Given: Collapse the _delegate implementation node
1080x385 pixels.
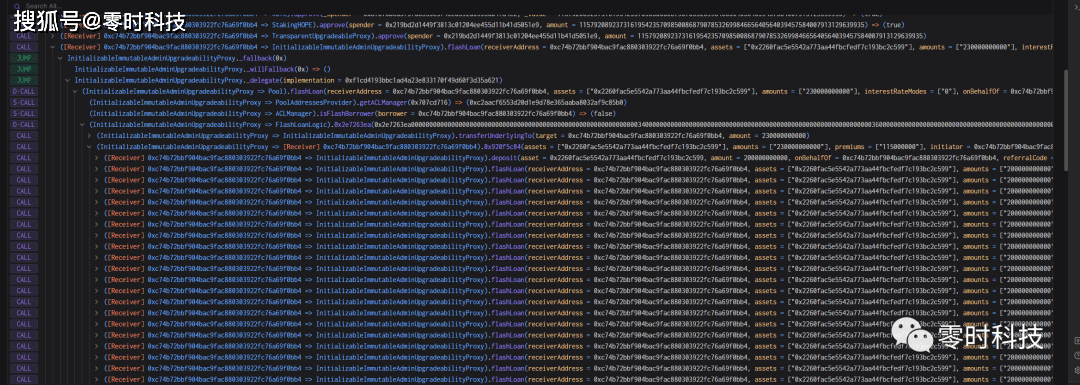Looking at the screenshot, I should pyautogui.click(x=68, y=80).
